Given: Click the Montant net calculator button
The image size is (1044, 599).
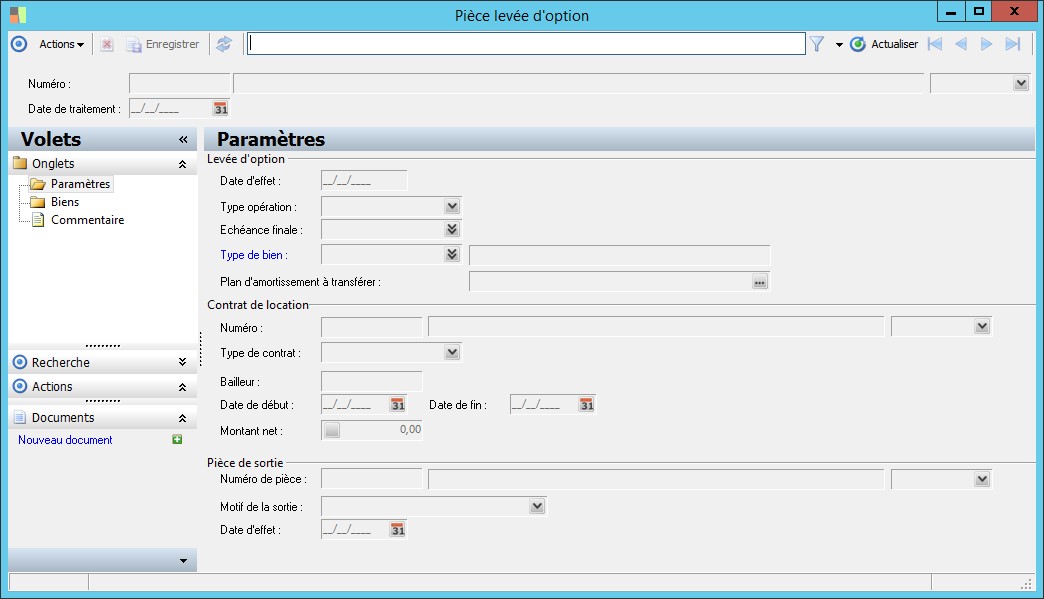Looking at the screenshot, I should tap(332, 430).
